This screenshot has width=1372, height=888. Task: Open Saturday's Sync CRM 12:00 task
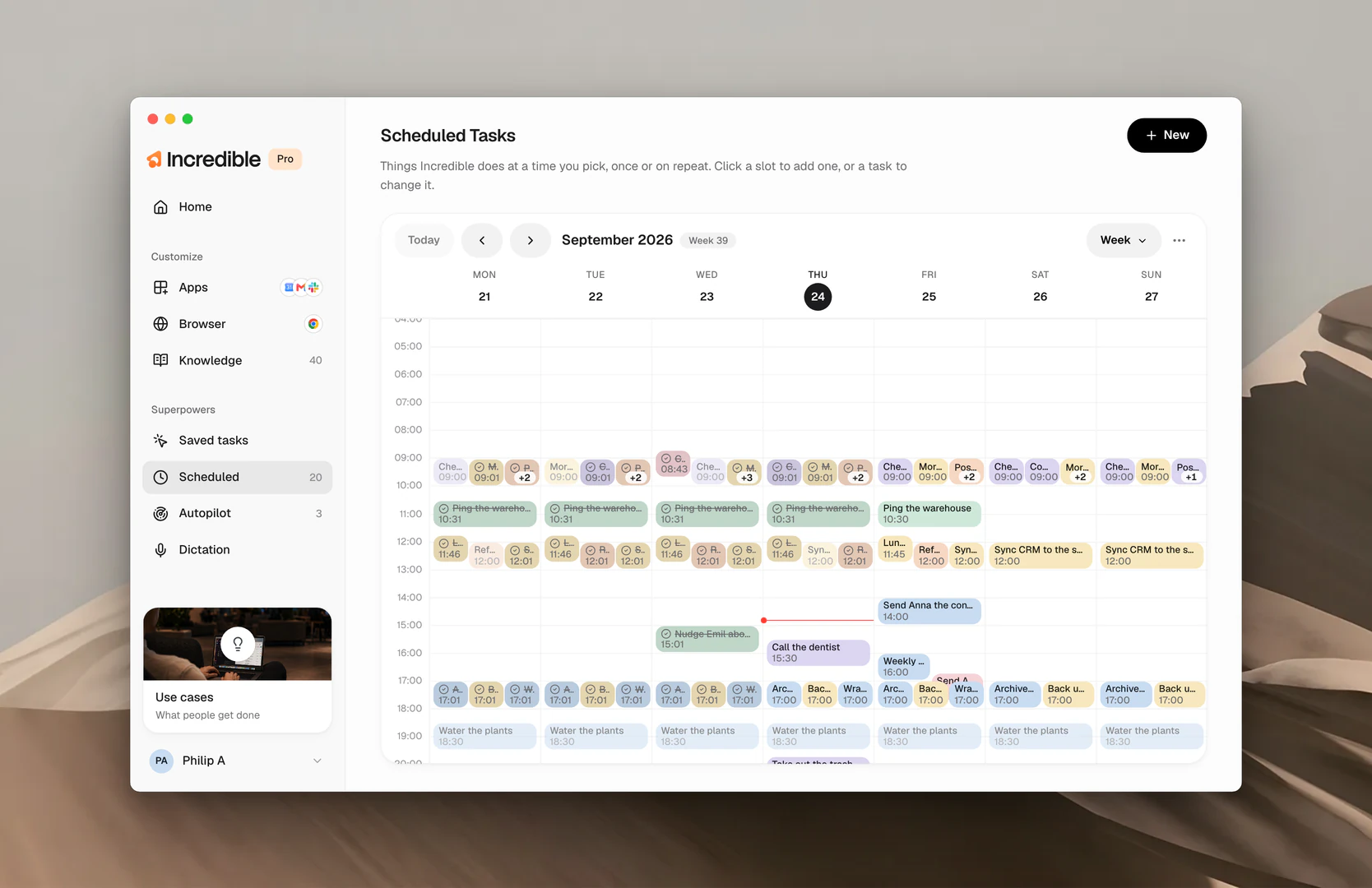(1041, 555)
